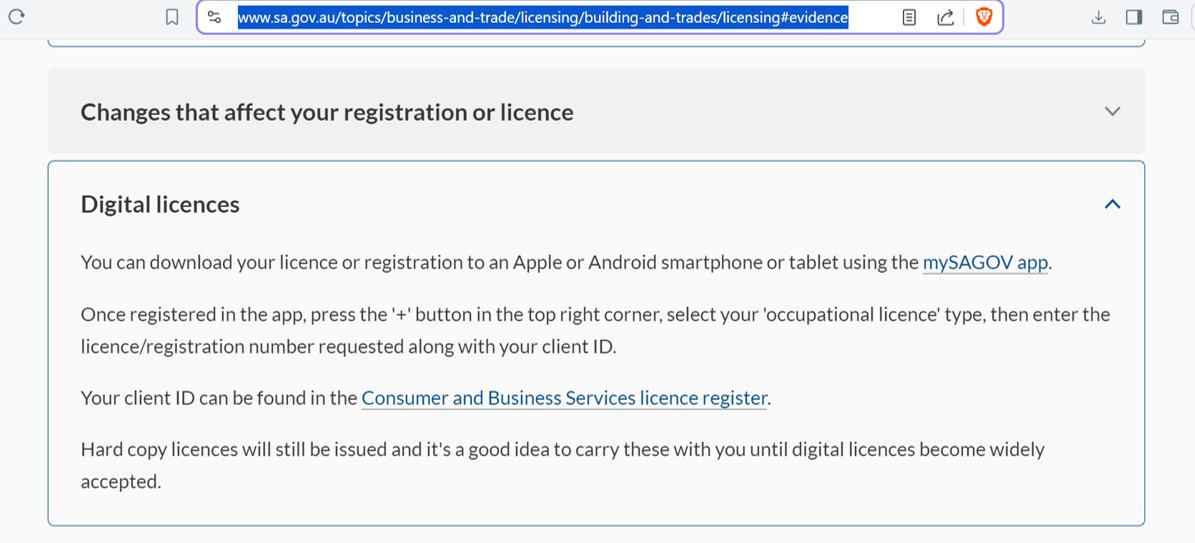Image resolution: width=1195 pixels, height=543 pixels.
Task: Open Brave Wallet icon in toolbar
Action: point(1171,17)
